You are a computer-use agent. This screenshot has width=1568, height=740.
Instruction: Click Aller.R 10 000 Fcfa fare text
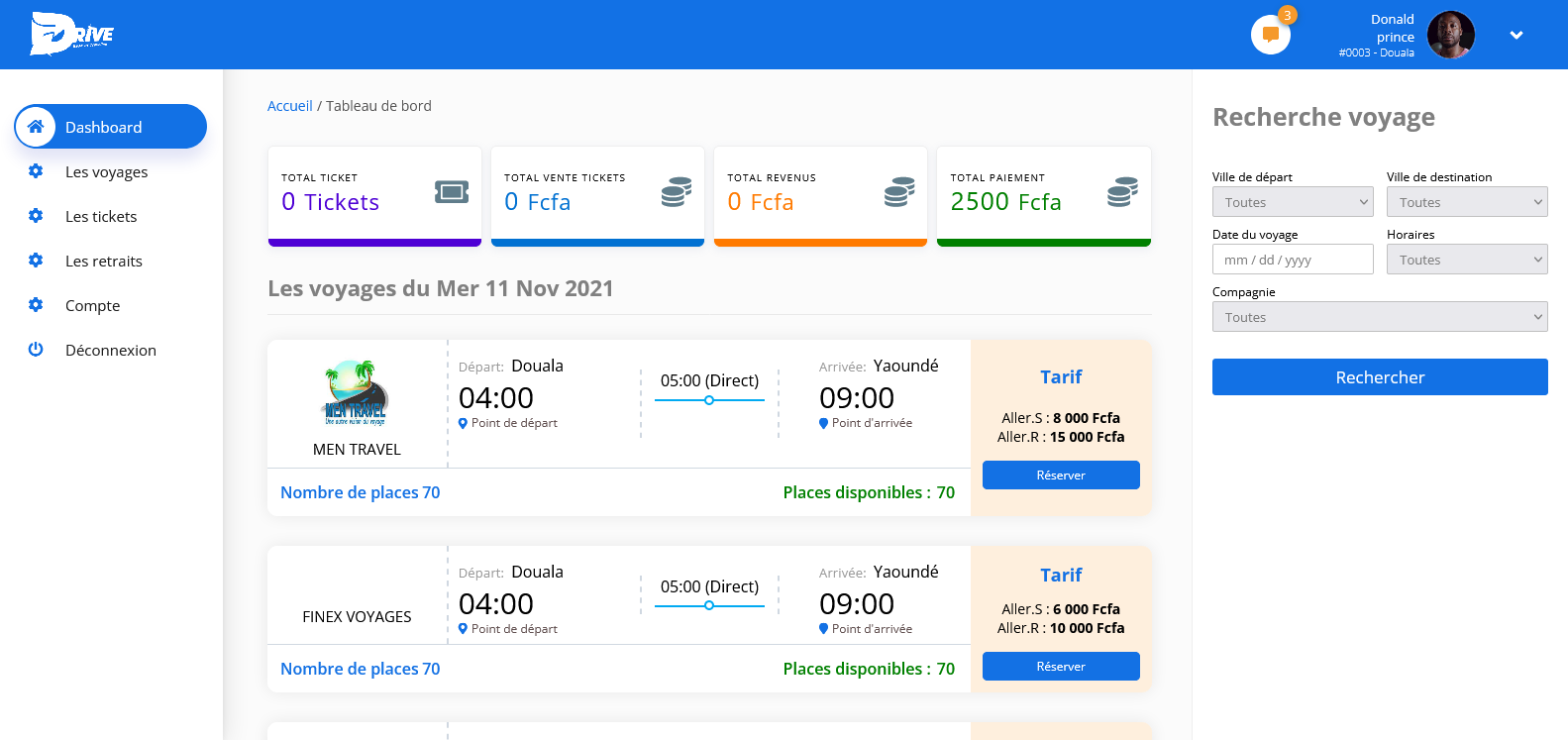[1061, 628]
